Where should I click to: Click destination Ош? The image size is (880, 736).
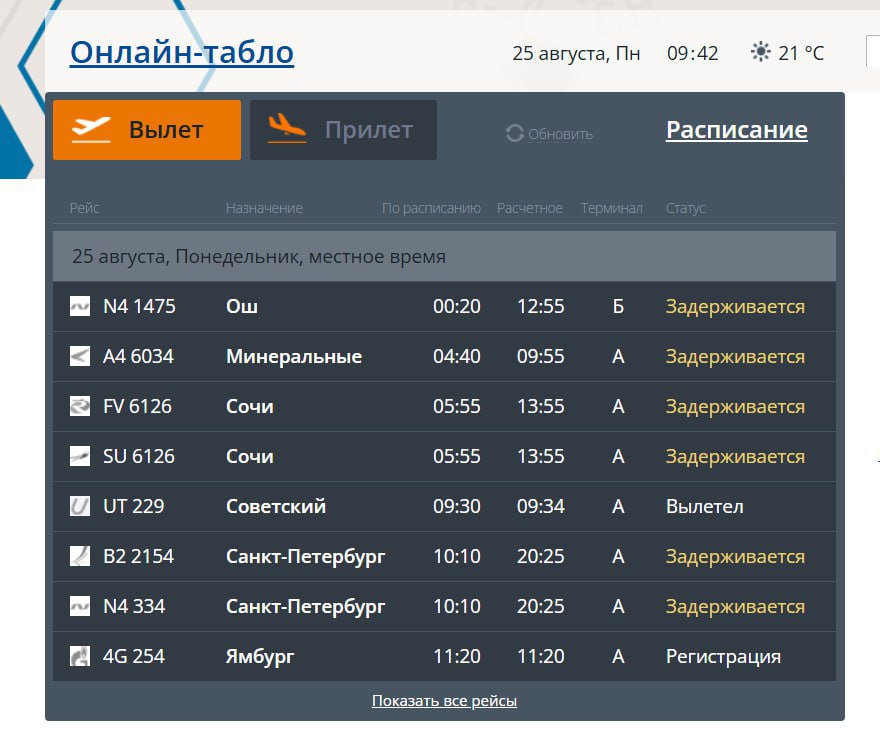tap(242, 306)
